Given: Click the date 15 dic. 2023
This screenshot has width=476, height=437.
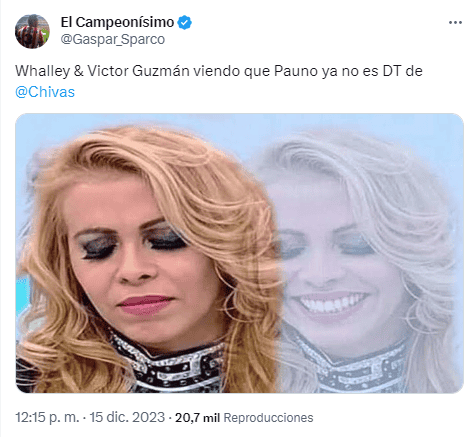Looking at the screenshot, I should click(128, 417).
